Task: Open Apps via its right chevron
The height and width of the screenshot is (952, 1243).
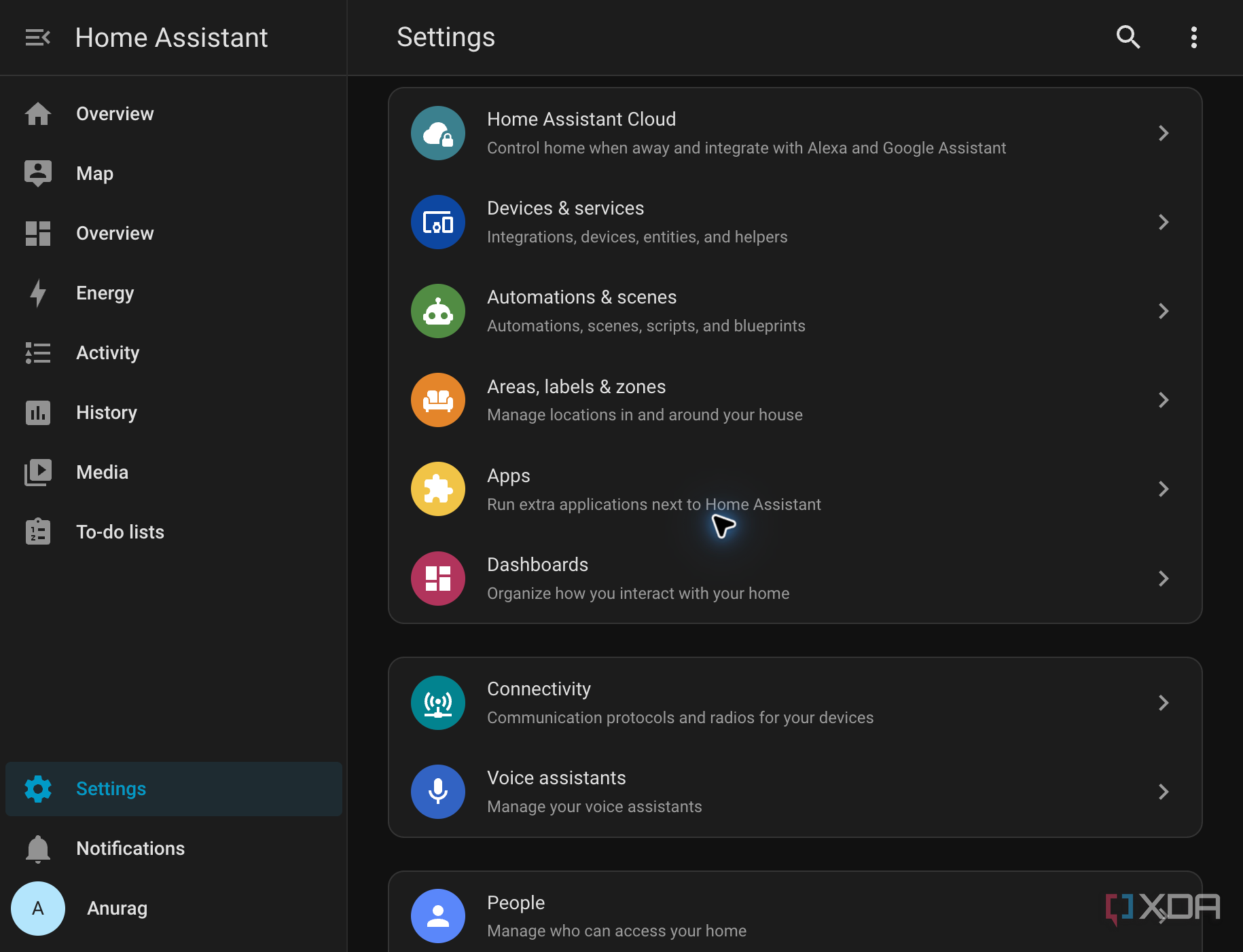Action: point(1164,489)
